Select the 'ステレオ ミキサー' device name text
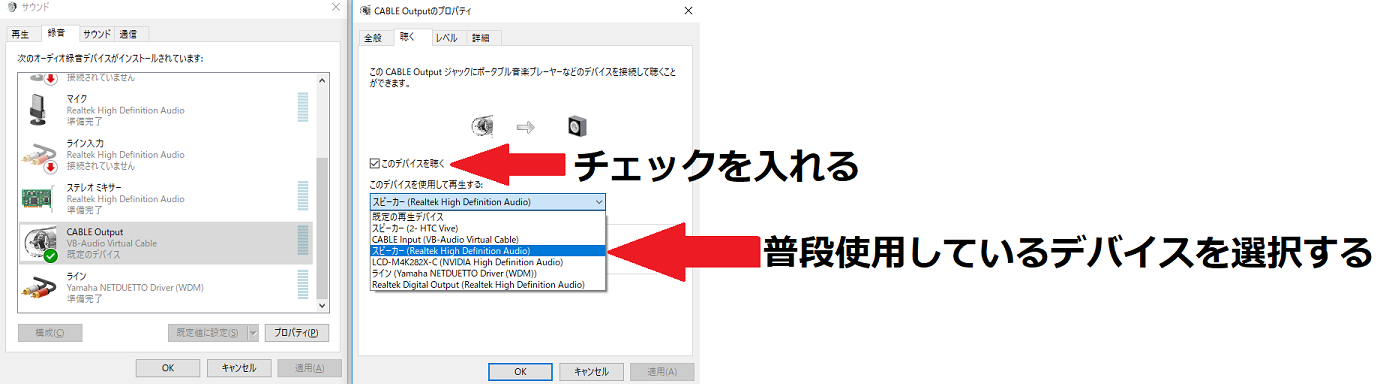Image resolution: width=1380 pixels, height=384 pixels. pyautogui.click(x=94, y=187)
